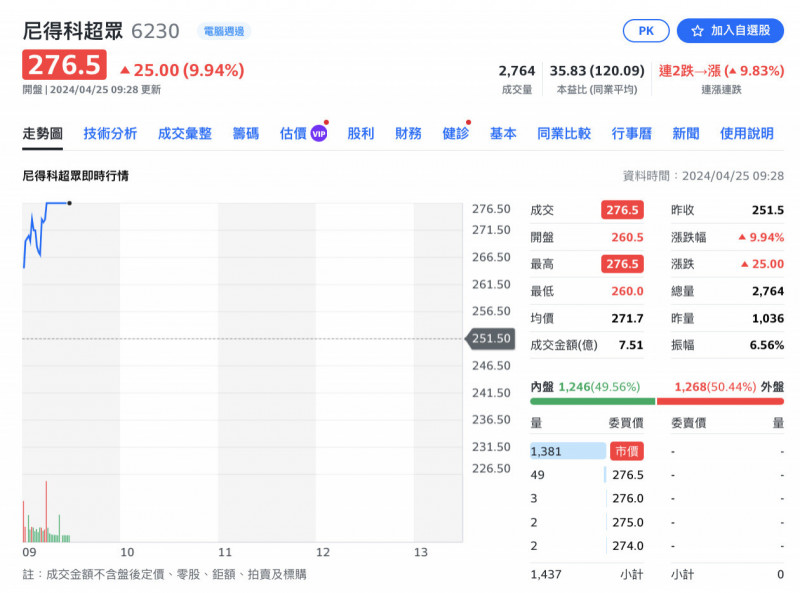
Task: Click the 275.0 bid price row
Action: (587, 522)
